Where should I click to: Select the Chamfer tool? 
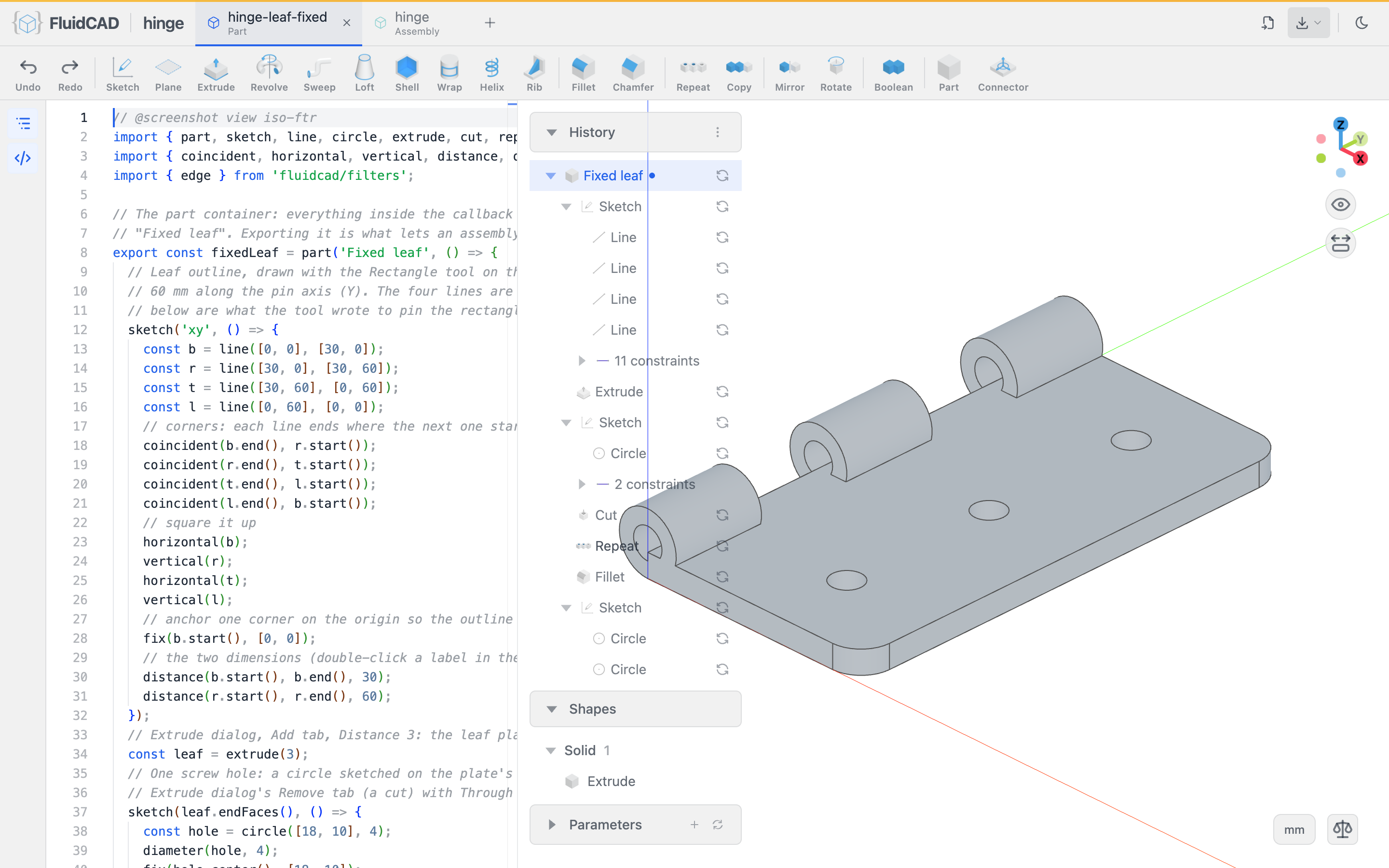pos(633,73)
